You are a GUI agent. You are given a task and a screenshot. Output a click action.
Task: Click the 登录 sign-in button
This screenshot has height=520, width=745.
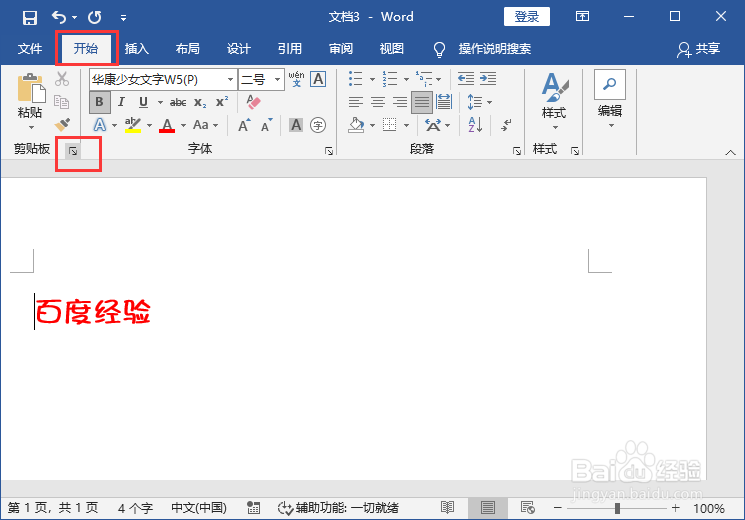pos(526,17)
